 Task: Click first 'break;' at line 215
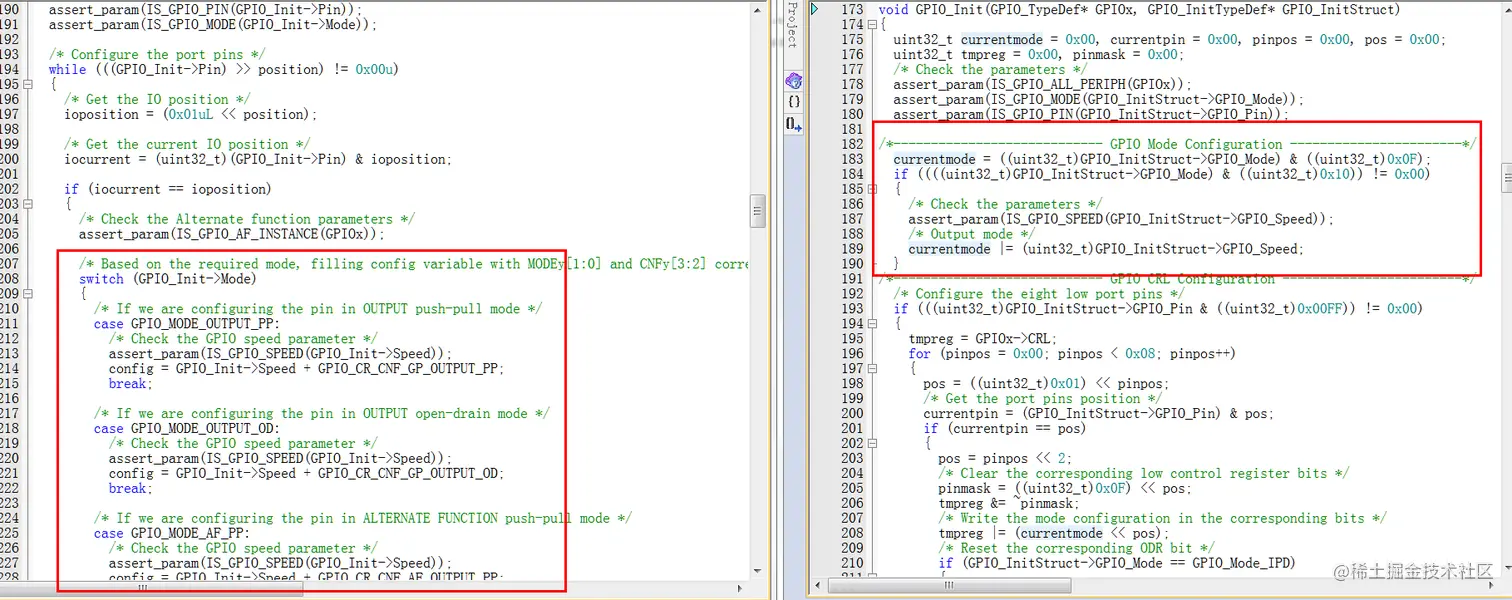click(x=131, y=384)
